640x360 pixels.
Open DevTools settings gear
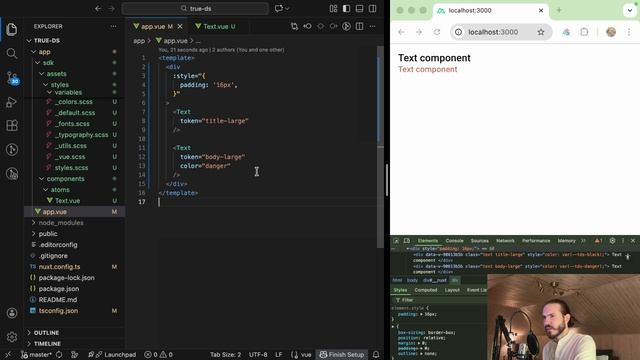pos(612,241)
